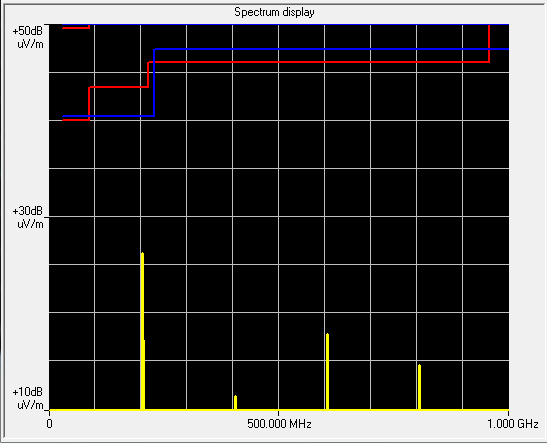Click the red limit line middle step segment
This screenshot has width=547, height=444.
[x=119, y=87]
